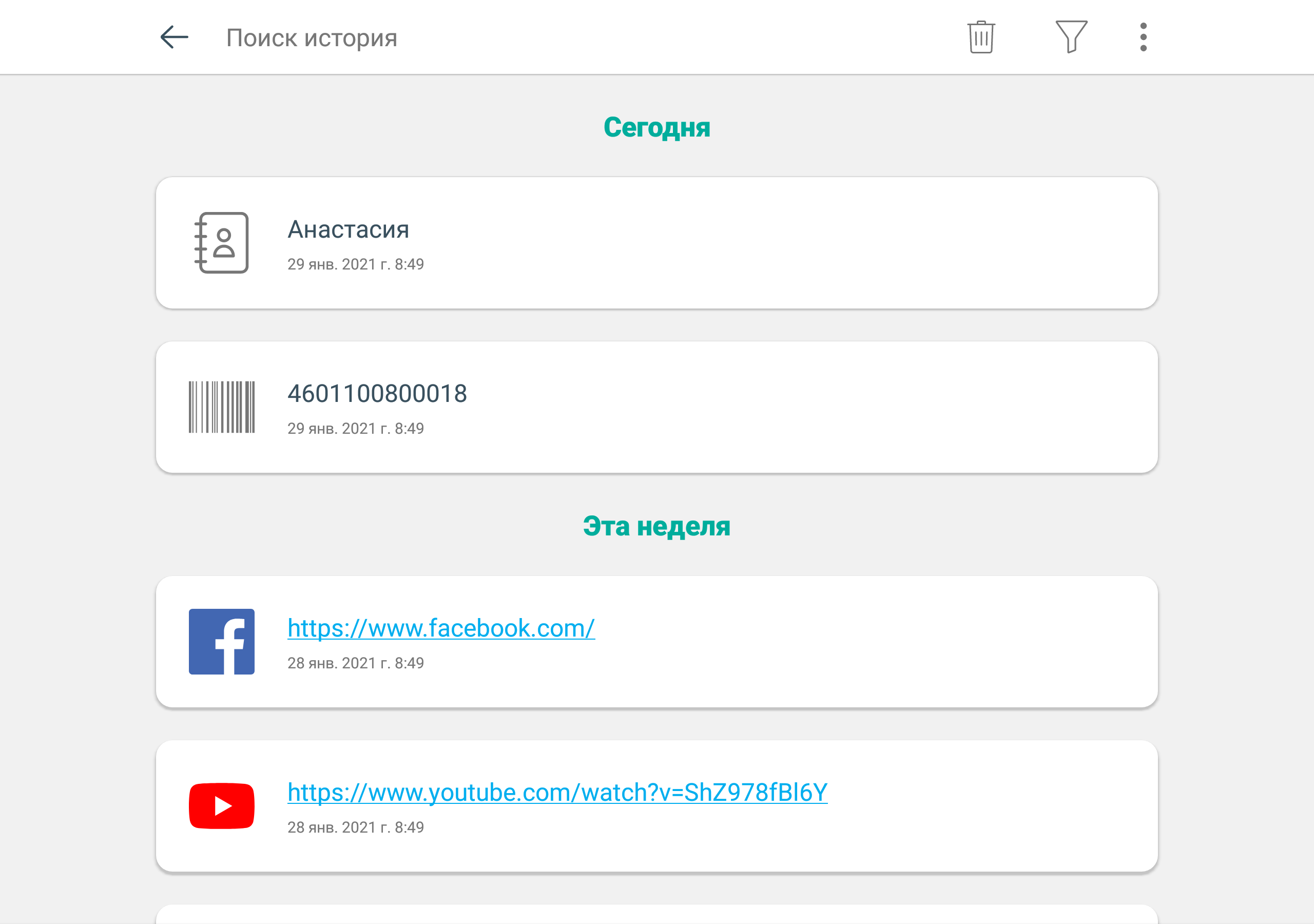
Task: Go back with the arrow icon
Action: (x=174, y=37)
